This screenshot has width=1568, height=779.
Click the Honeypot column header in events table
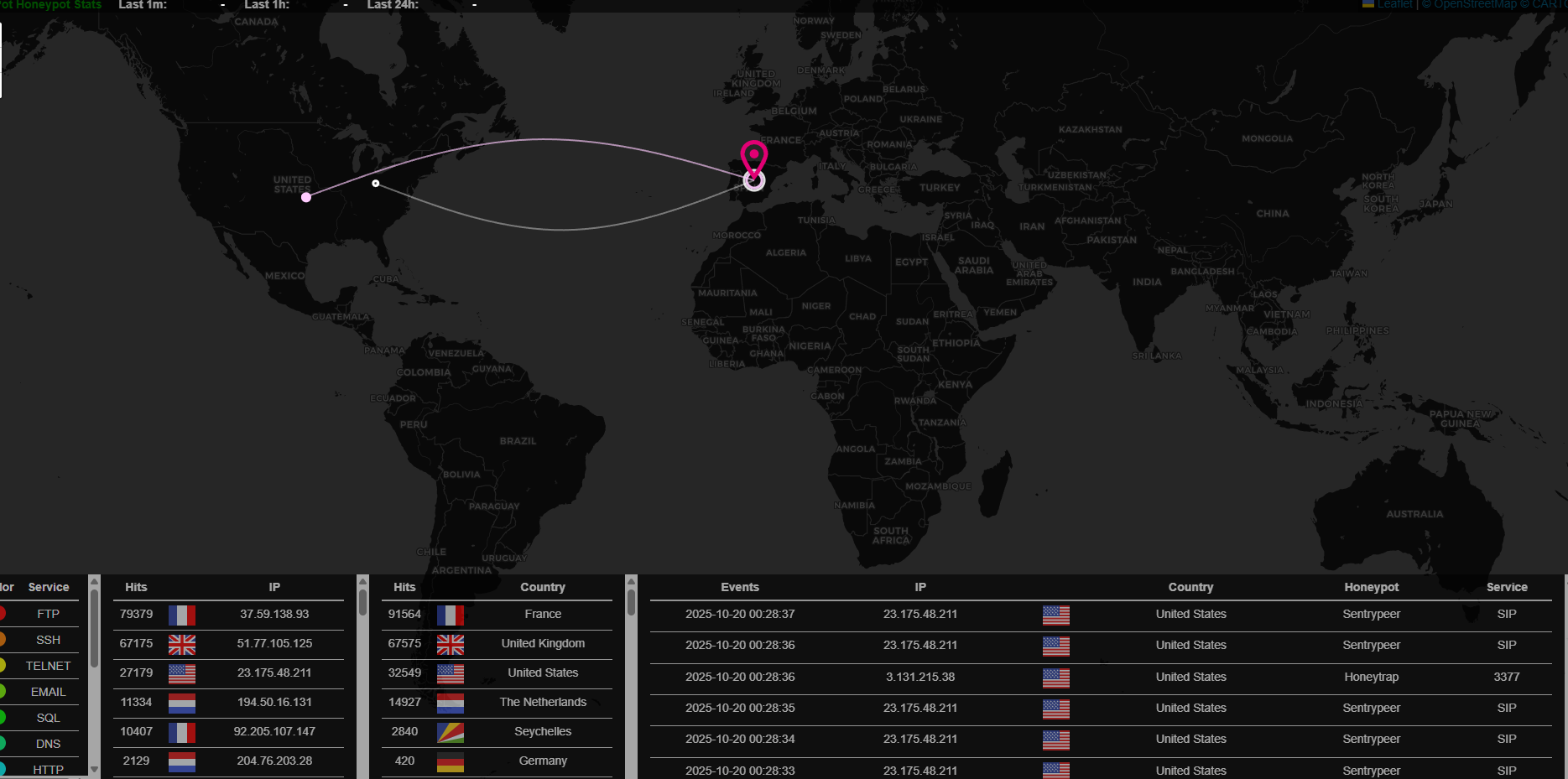coord(1371,587)
